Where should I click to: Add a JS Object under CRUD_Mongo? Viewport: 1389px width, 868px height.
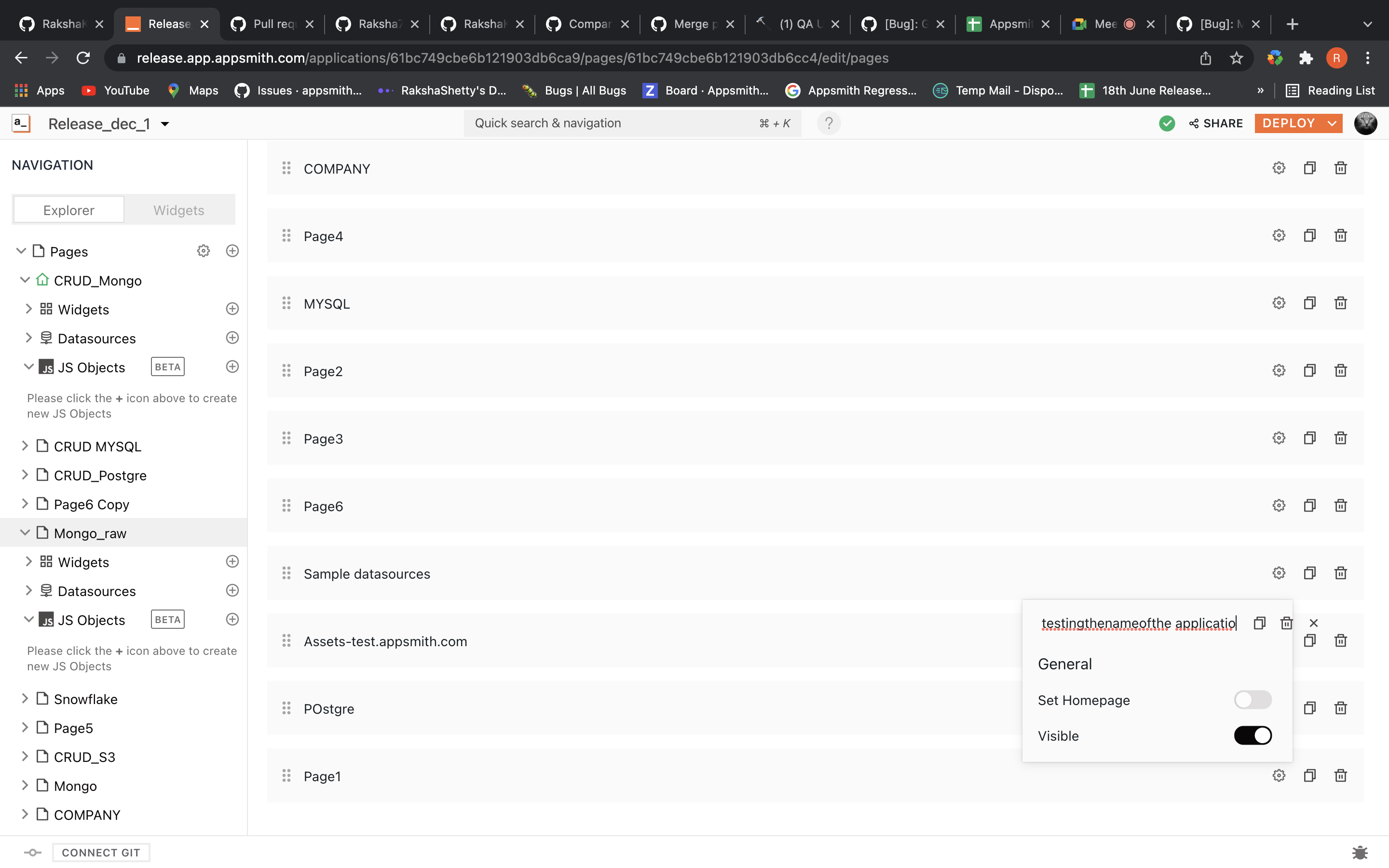coord(232,367)
